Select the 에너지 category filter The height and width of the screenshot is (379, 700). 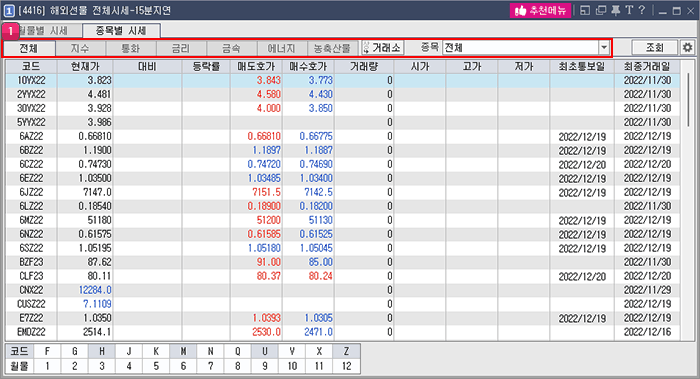click(x=282, y=48)
